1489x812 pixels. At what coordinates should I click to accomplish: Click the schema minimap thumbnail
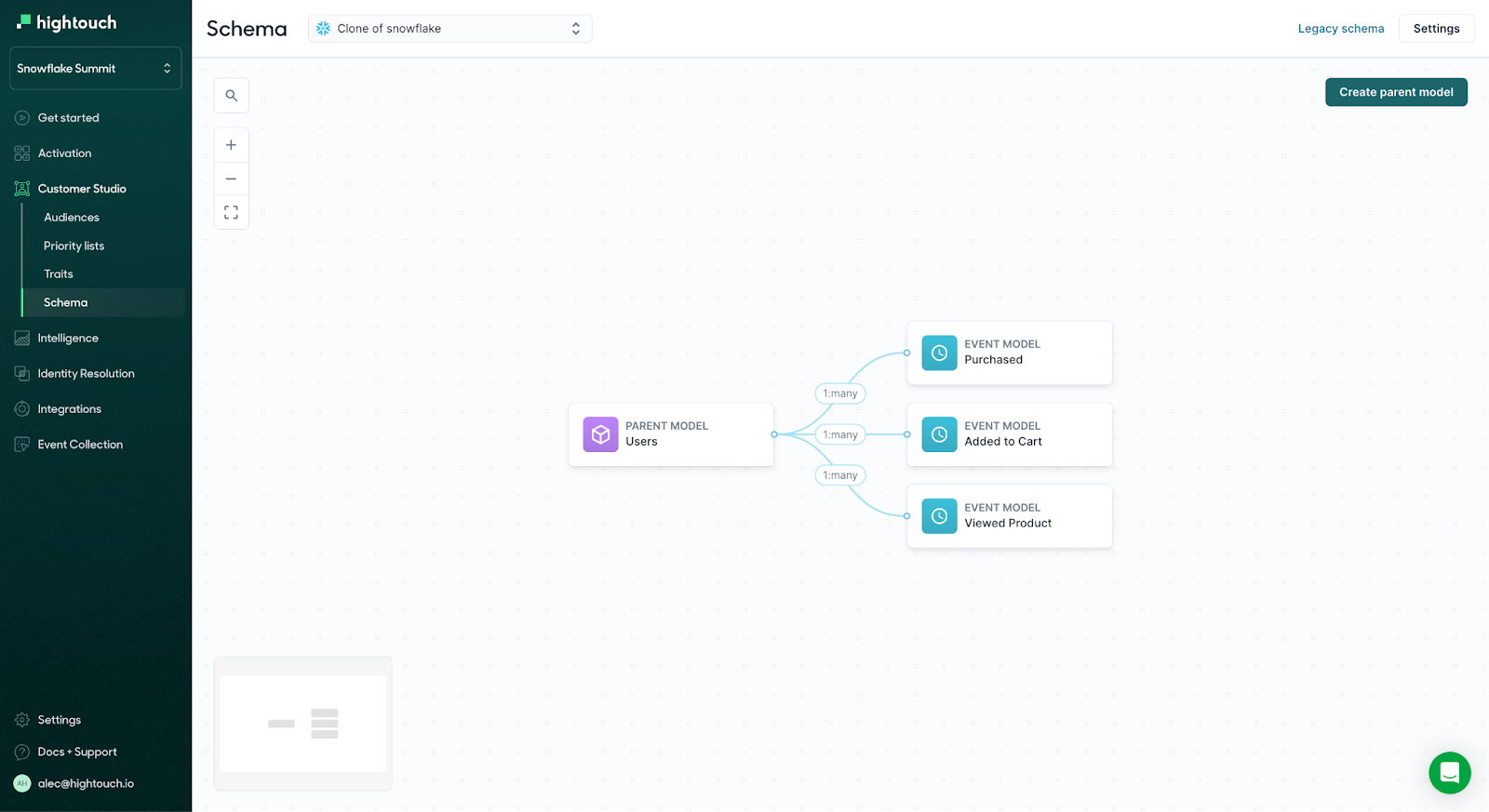point(302,724)
